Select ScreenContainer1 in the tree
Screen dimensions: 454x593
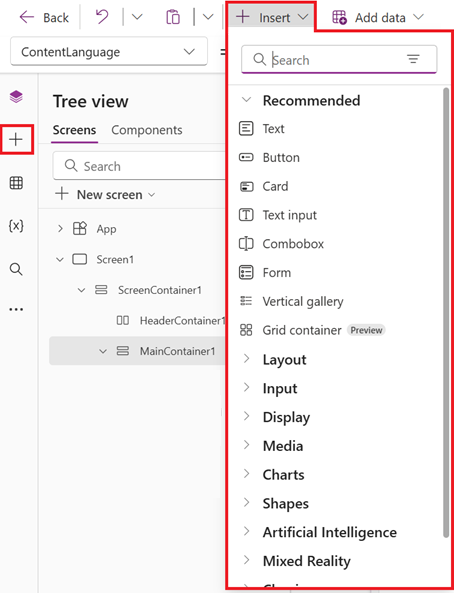click(x=160, y=290)
